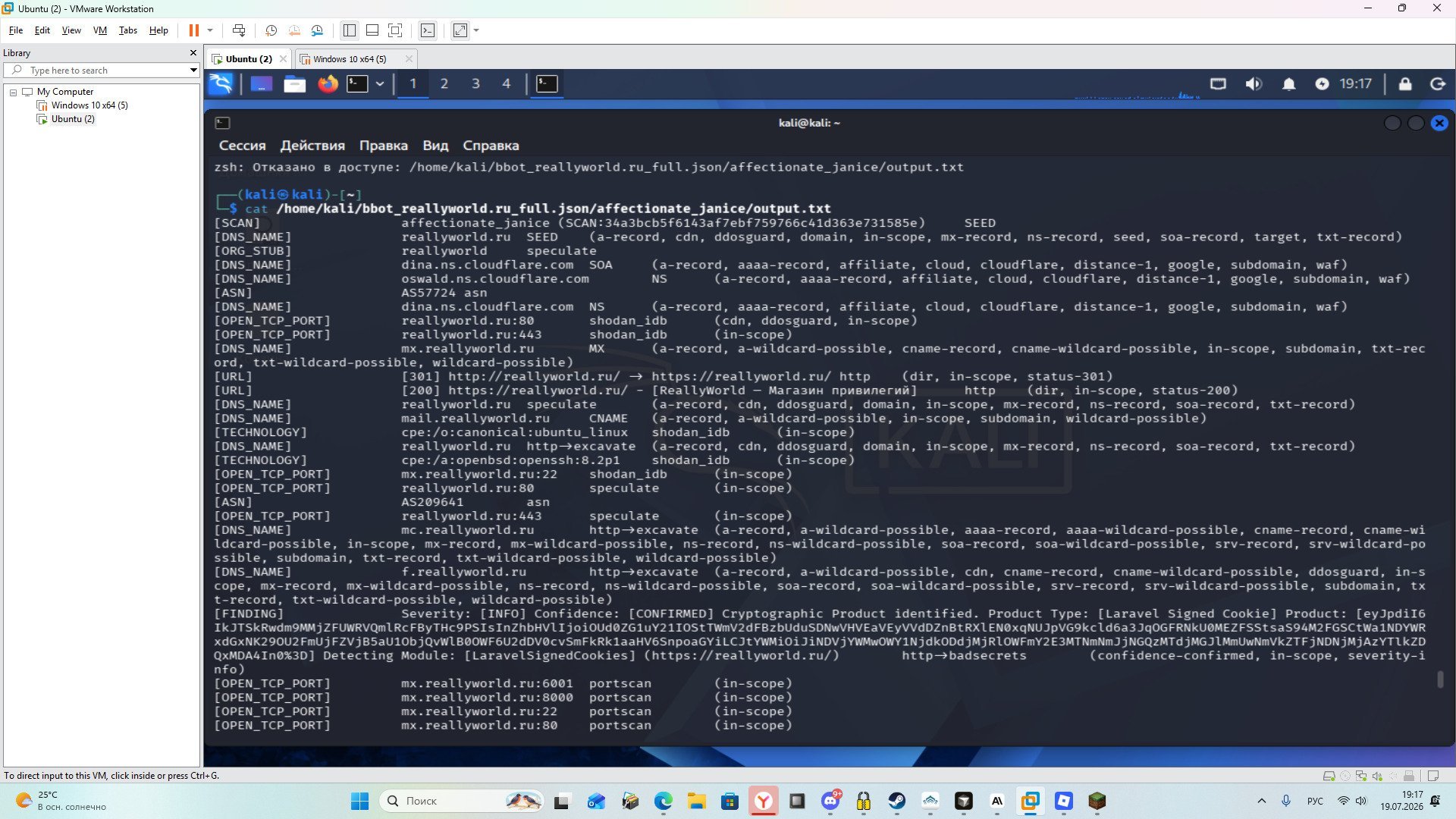The image size is (1456, 819).
Task: Launch Firefox from the Kali panel
Action: [328, 83]
